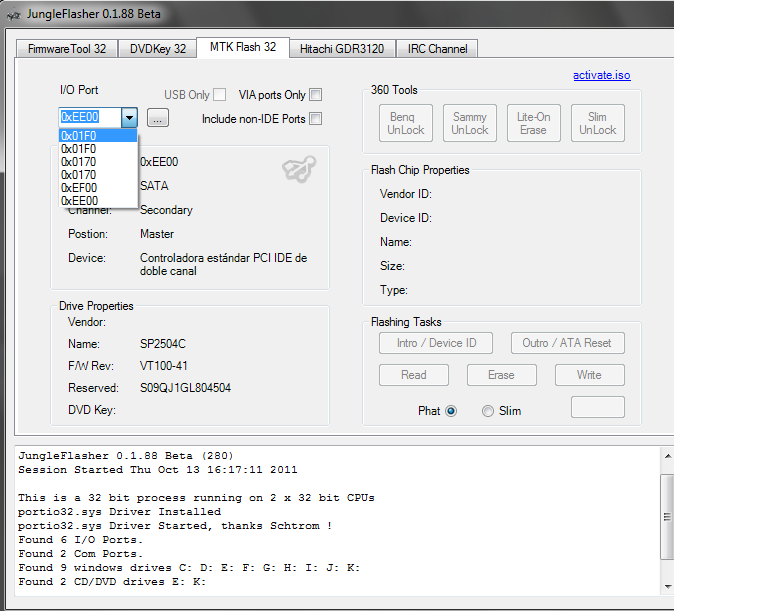Enable the VIA ports Only checkbox
Screen dimensions: 768x614
tap(316, 94)
